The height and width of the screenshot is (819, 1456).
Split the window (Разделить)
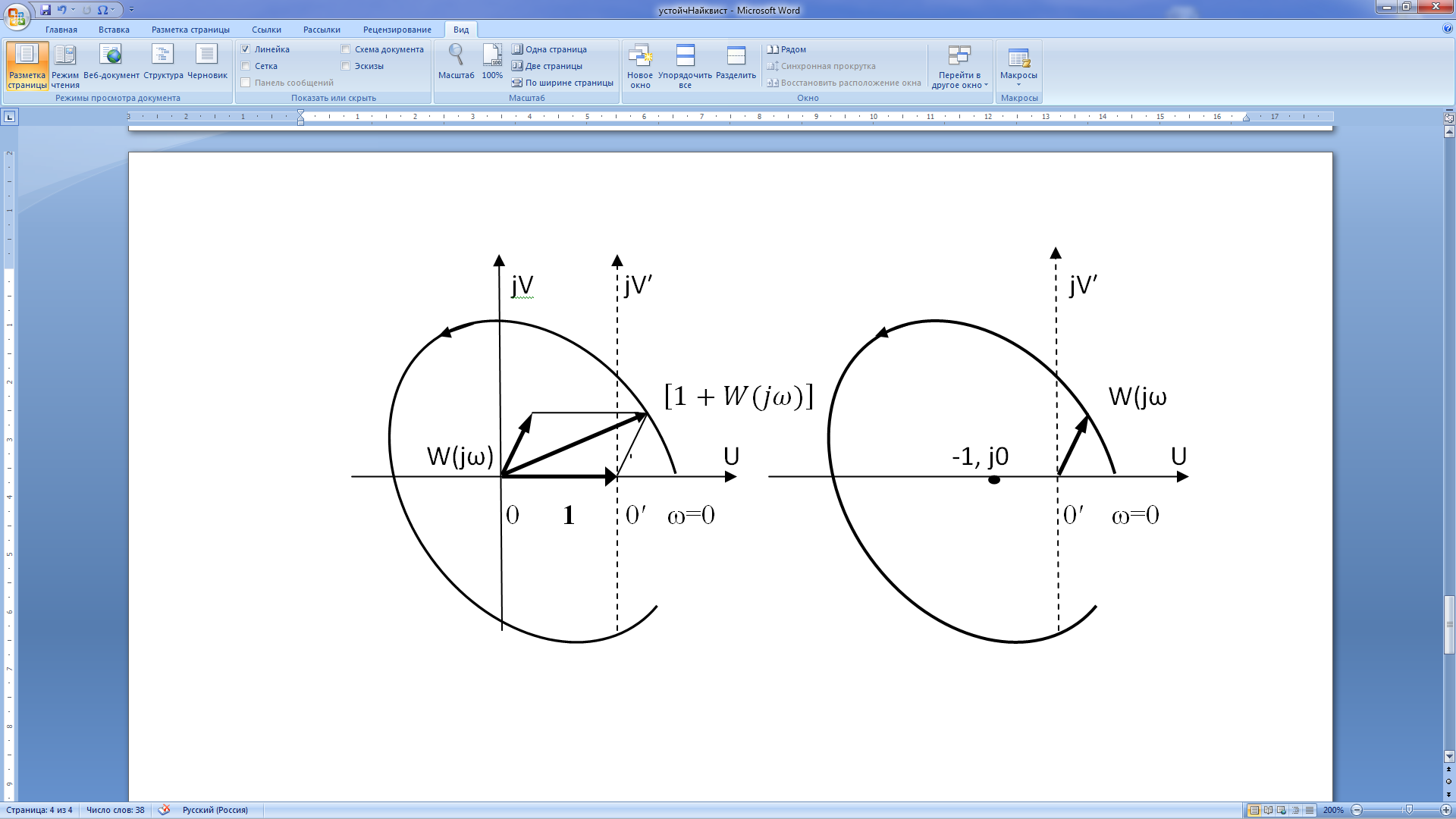[736, 62]
